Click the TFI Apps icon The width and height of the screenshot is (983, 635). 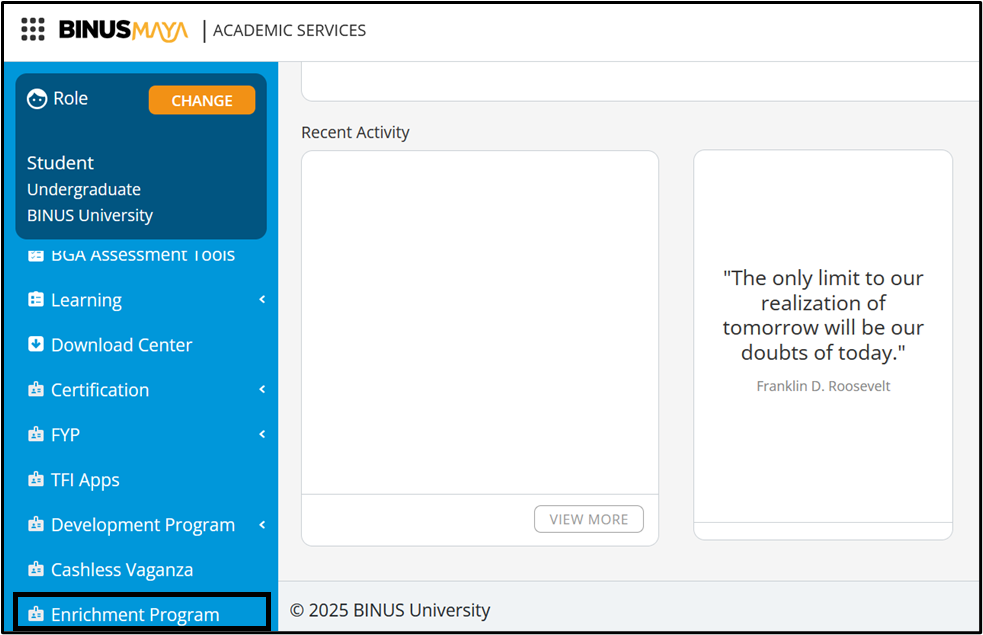pyautogui.click(x=36, y=480)
